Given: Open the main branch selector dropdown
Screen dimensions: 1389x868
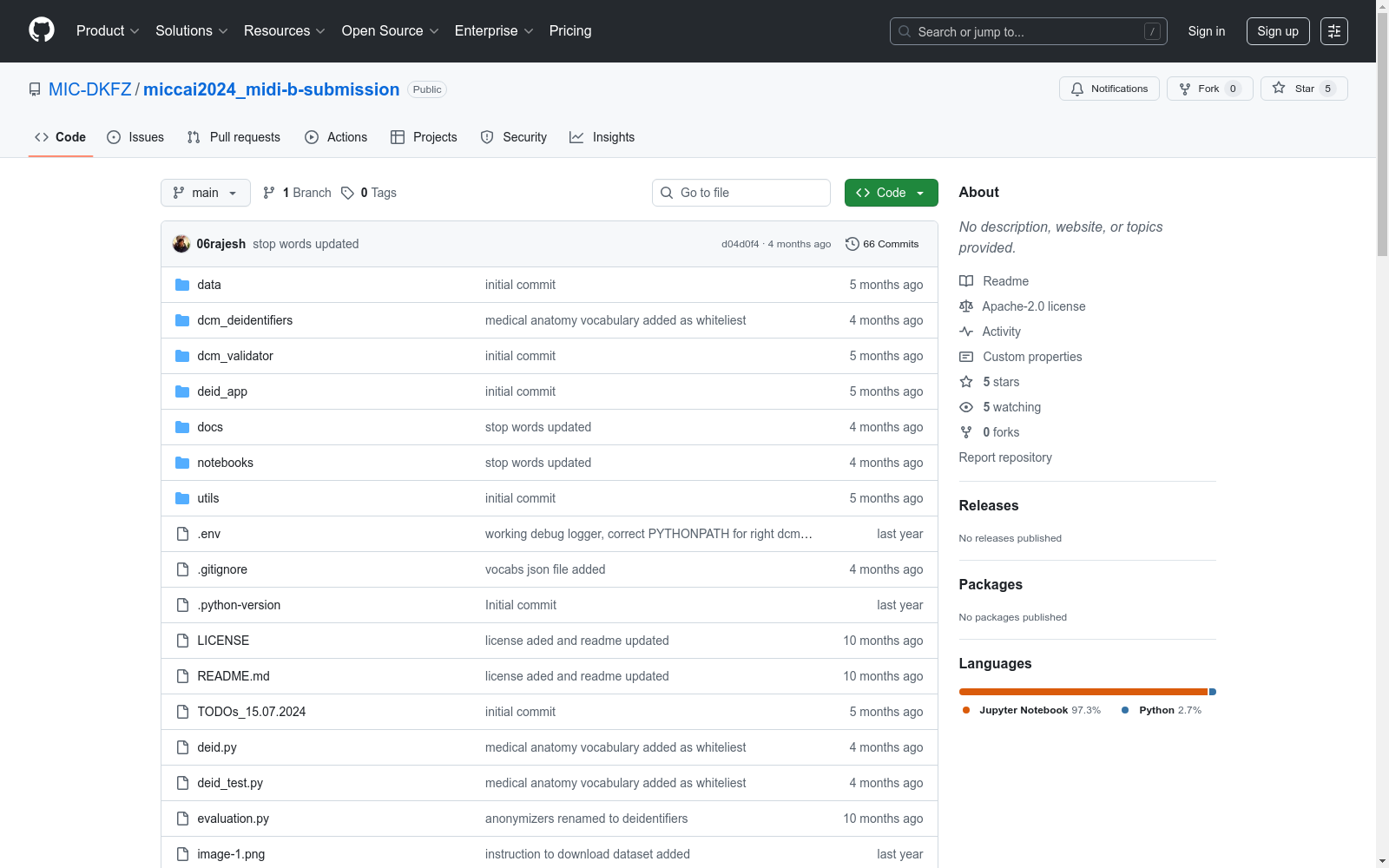Looking at the screenshot, I should (206, 193).
